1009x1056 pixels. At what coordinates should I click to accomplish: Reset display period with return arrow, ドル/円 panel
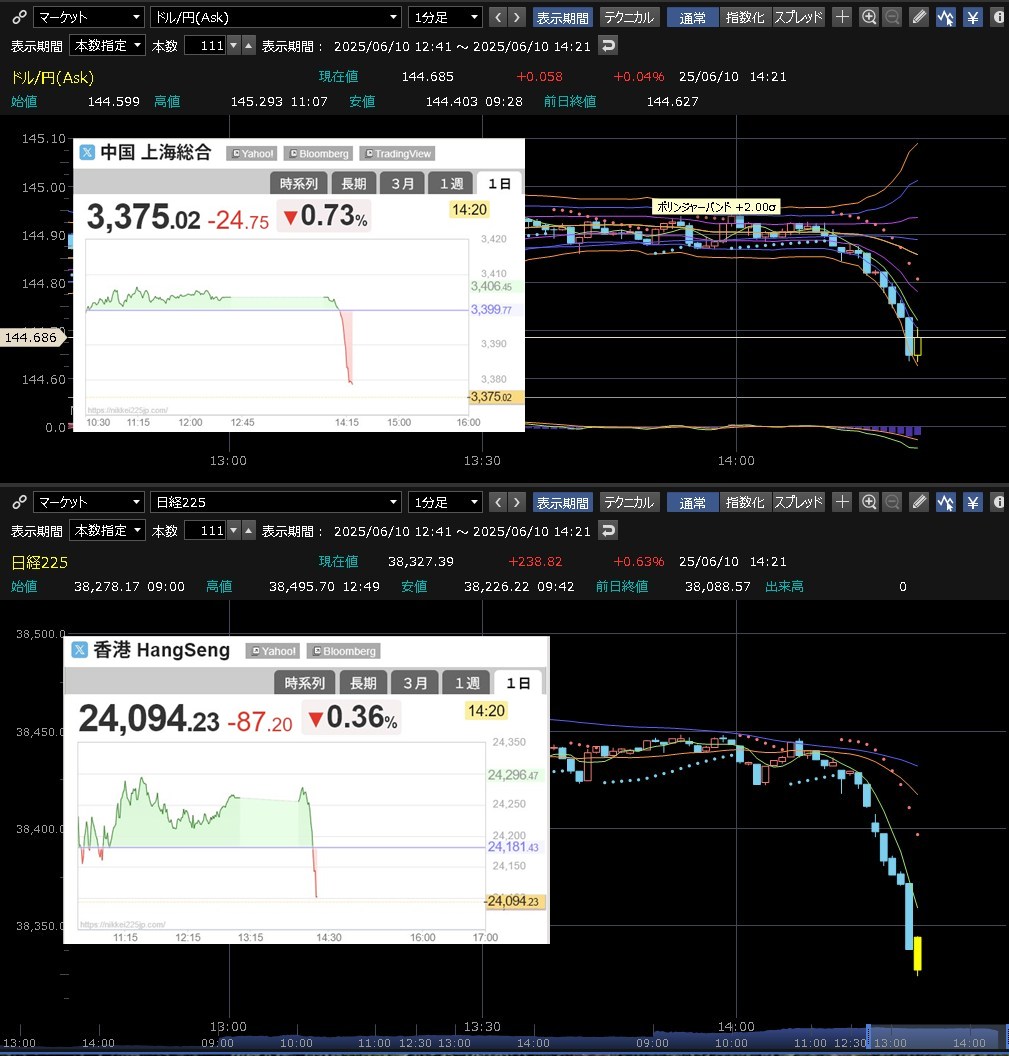click(x=608, y=46)
